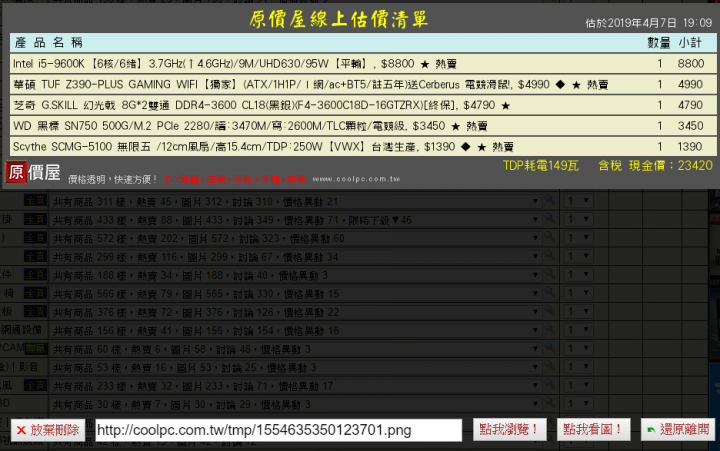The width and height of the screenshot is (720, 451).
Task: Click magnifier icon on the 572 樣 row
Action: [x=549, y=237]
